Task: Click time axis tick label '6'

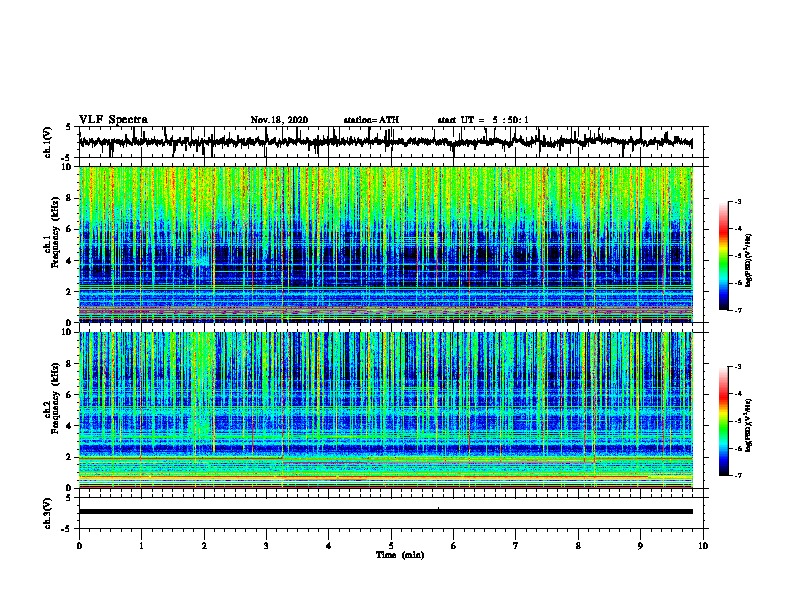Action: tap(454, 546)
